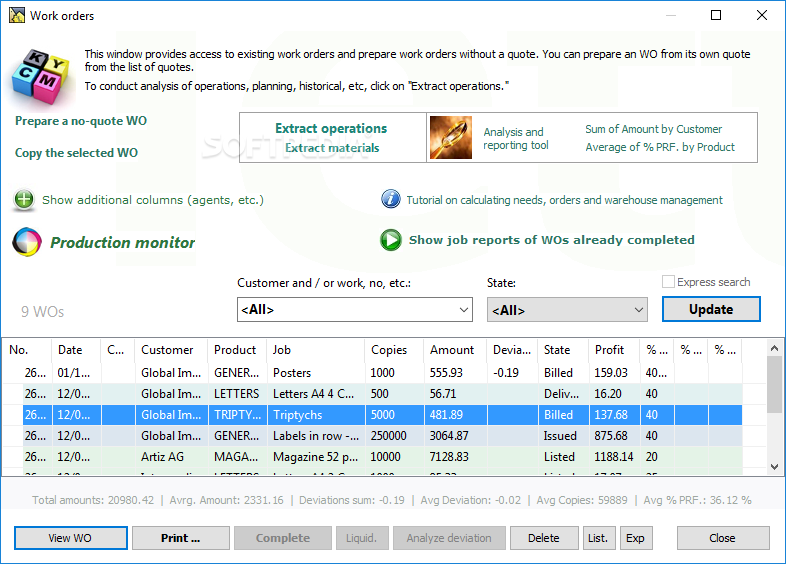Sort by the State column header
786x564 pixels.
coord(563,350)
